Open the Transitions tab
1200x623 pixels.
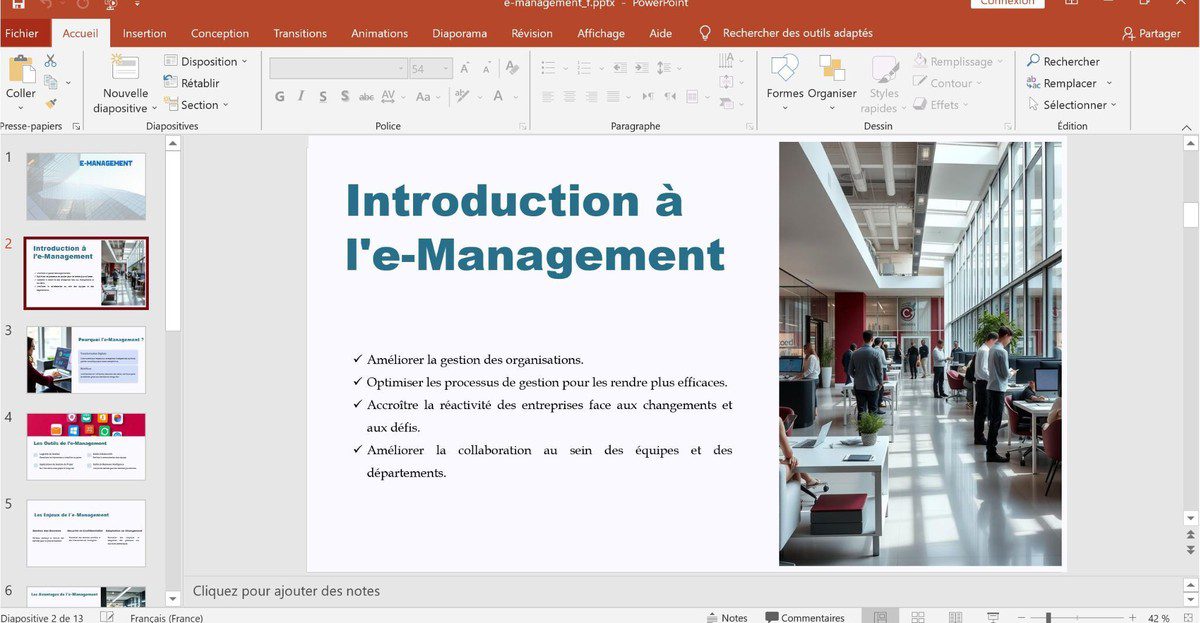pyautogui.click(x=300, y=33)
